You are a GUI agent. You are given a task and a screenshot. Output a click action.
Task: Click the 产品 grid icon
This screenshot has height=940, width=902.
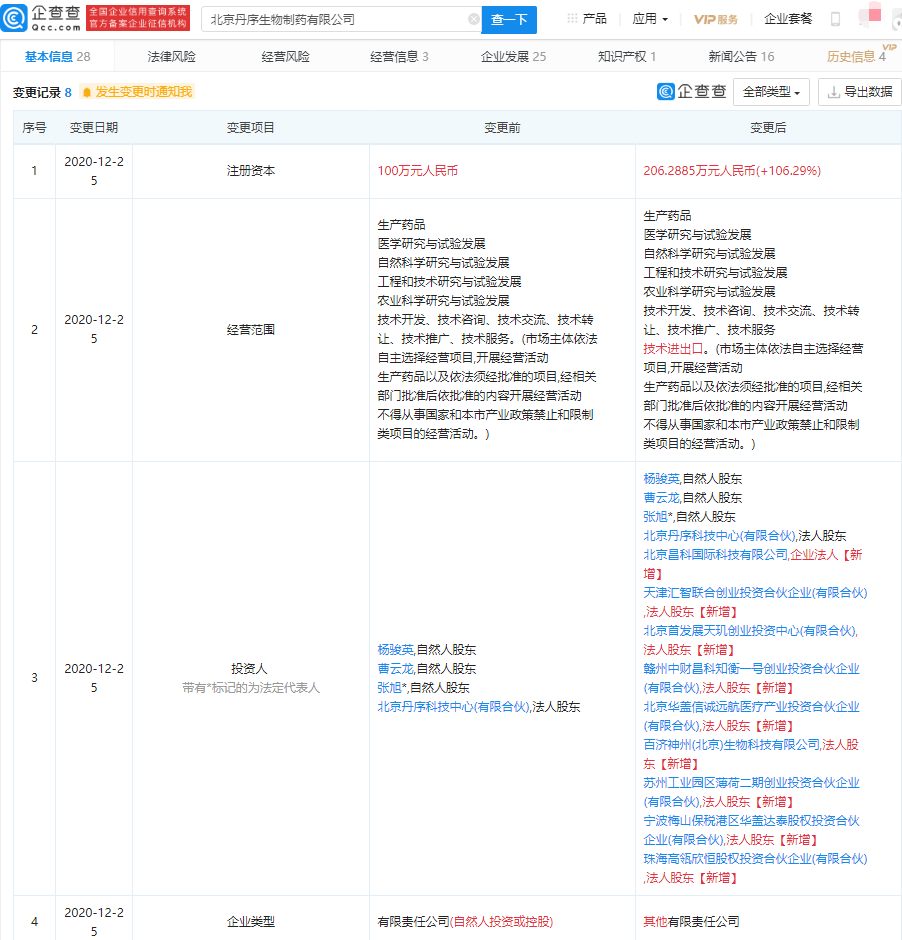pos(572,19)
